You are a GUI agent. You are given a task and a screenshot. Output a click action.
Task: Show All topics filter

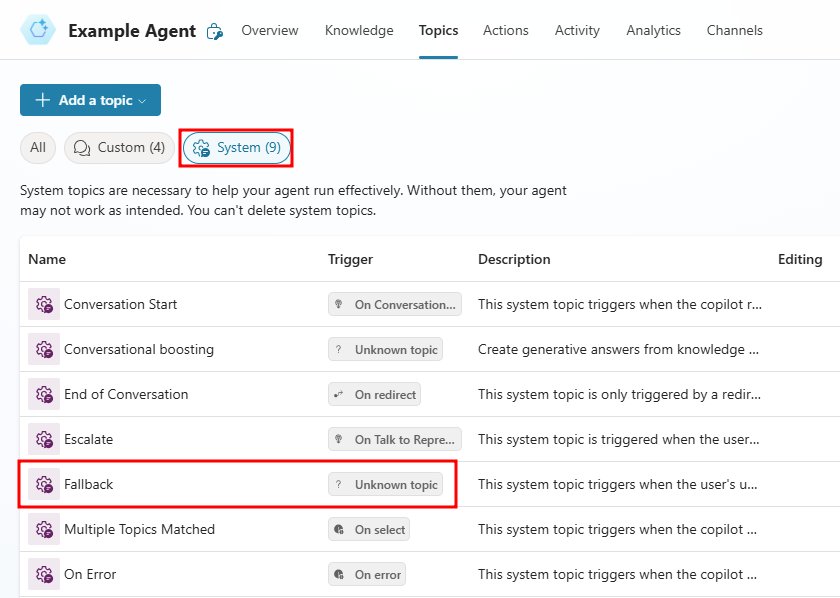pyautogui.click(x=38, y=148)
